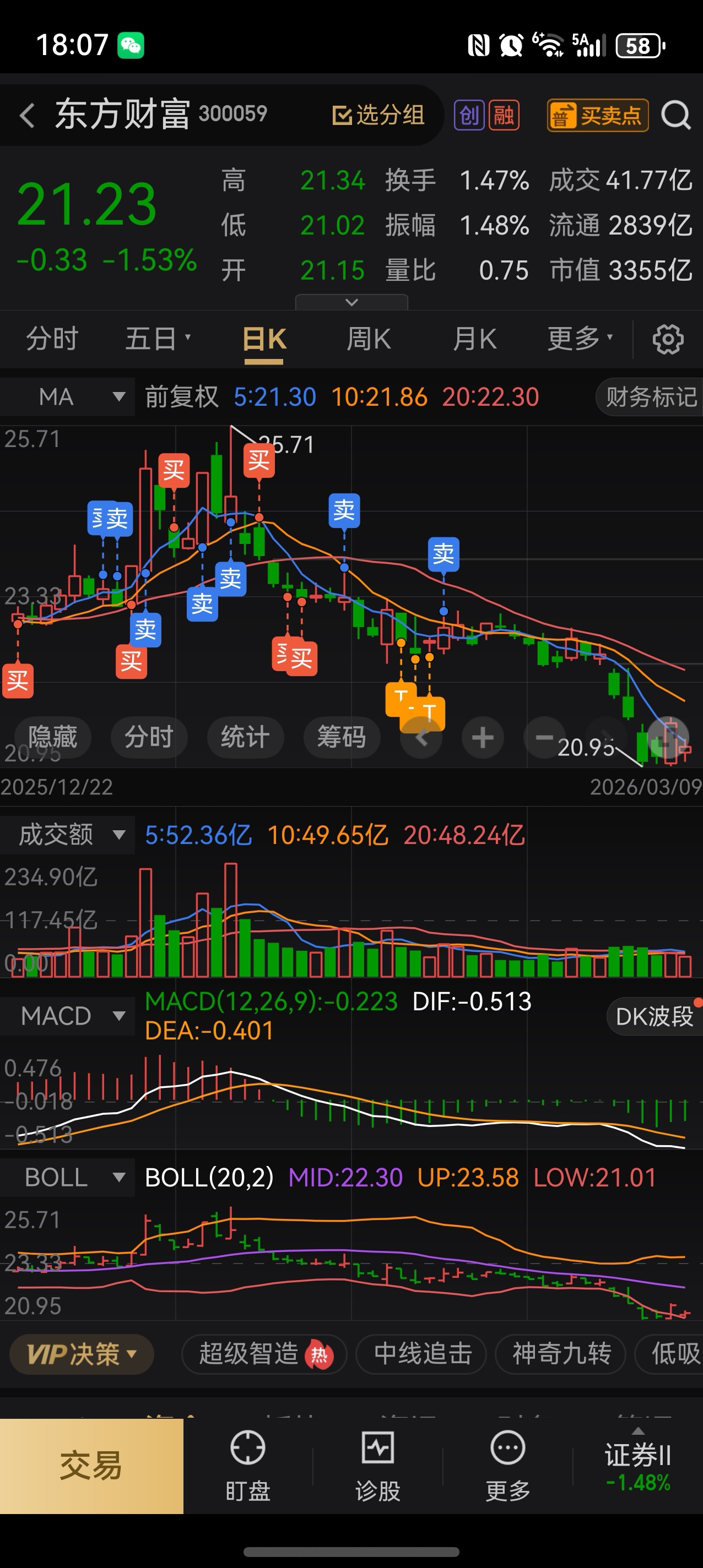Tap the chart scroll-left arrow icon
Viewport: 703px width, 1568px height.
421,738
